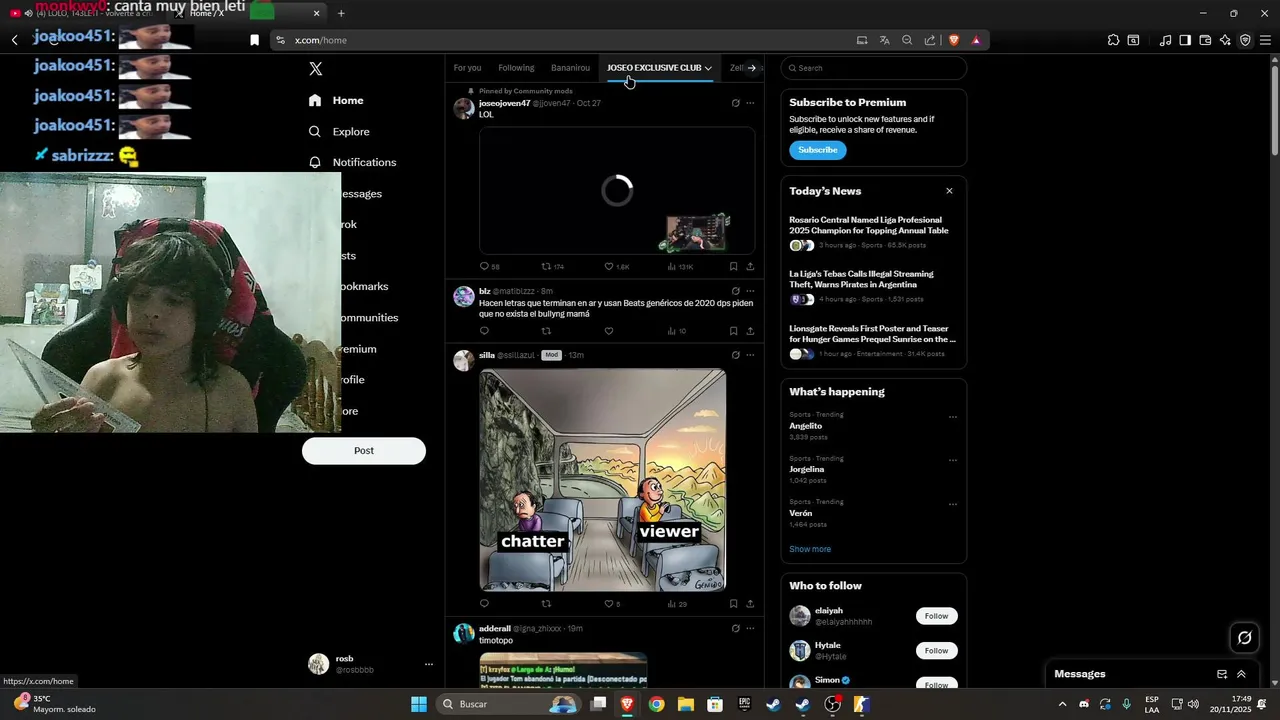The width and height of the screenshot is (1280, 720).
Task: Play the loading video in joseojoven47's post
Action: 617,190
